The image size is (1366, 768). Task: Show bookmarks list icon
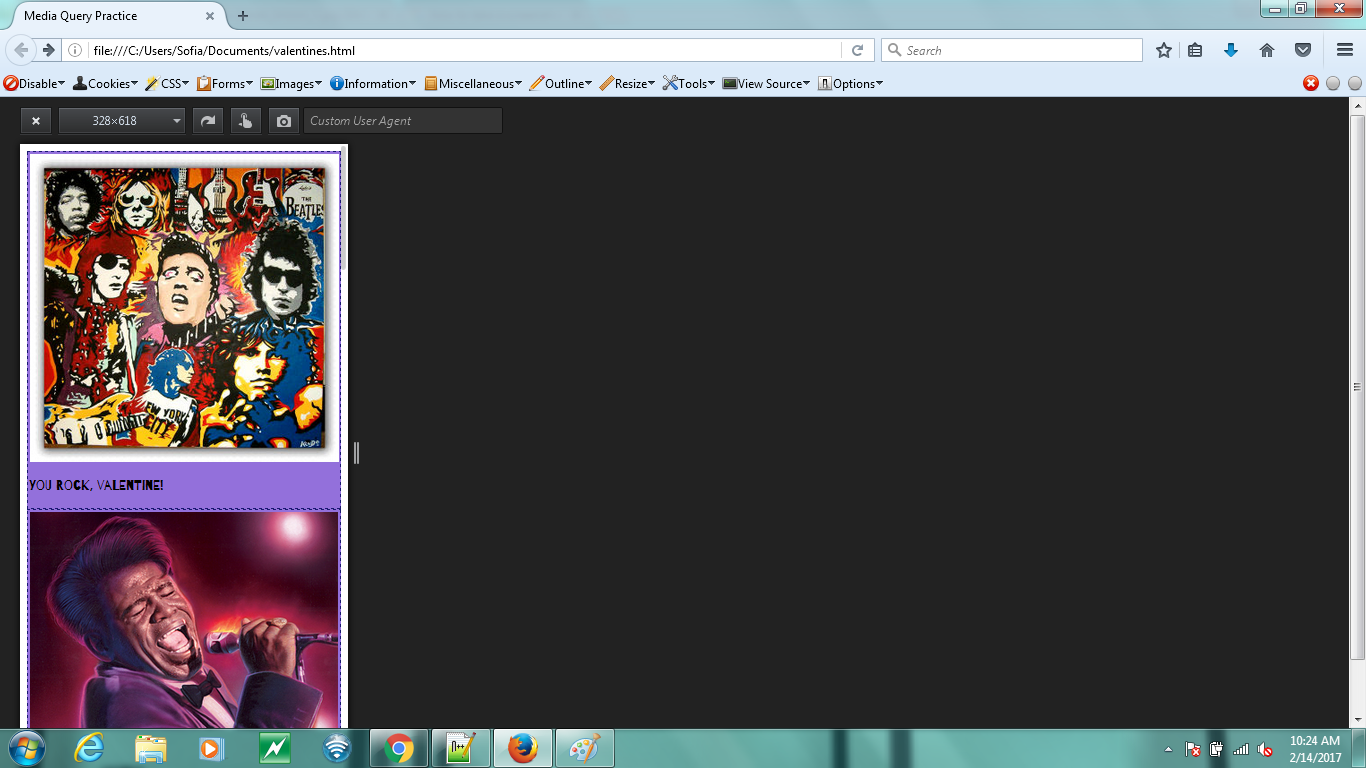1195,50
